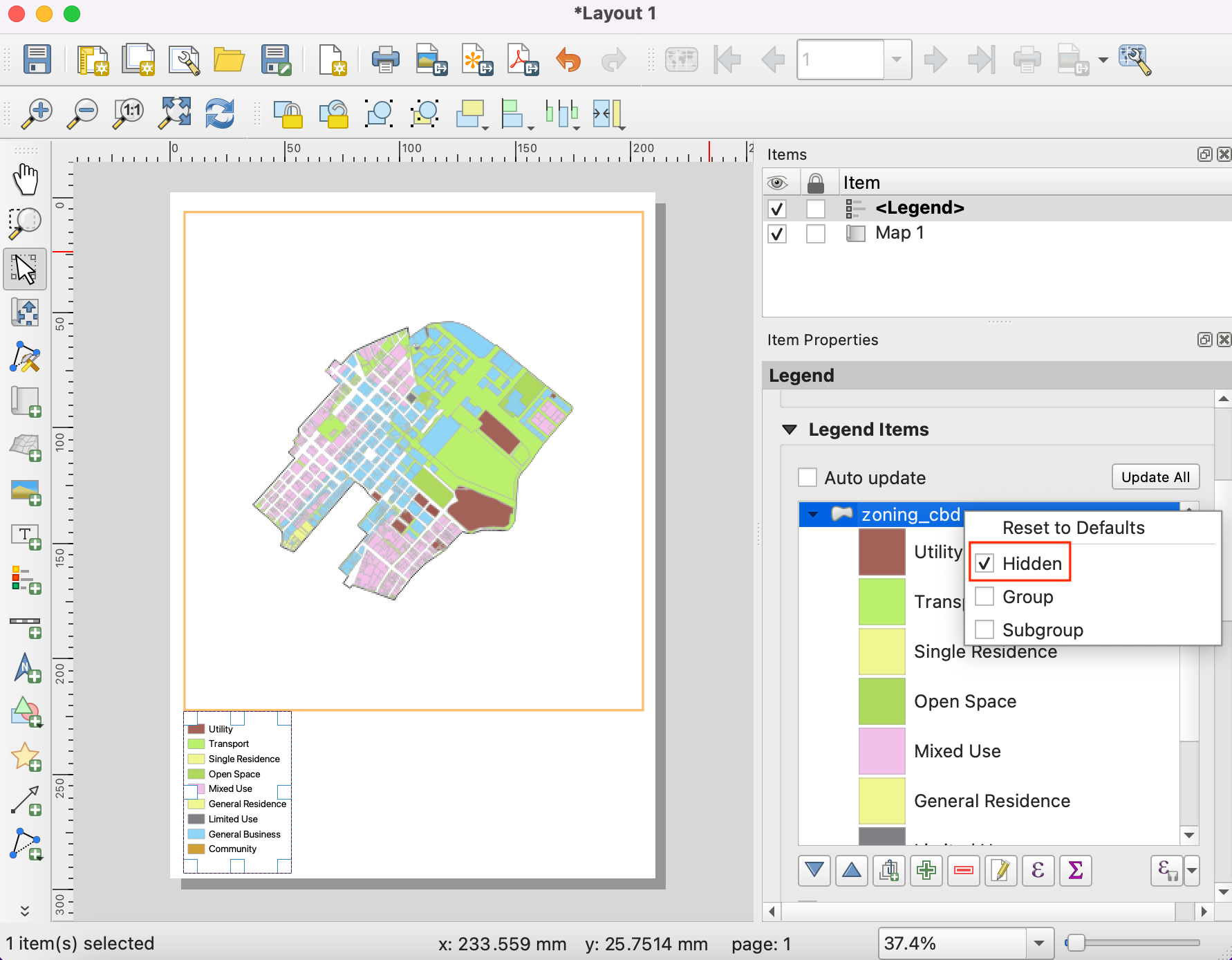Collapse the zoning_cbd layer tree node

(813, 515)
